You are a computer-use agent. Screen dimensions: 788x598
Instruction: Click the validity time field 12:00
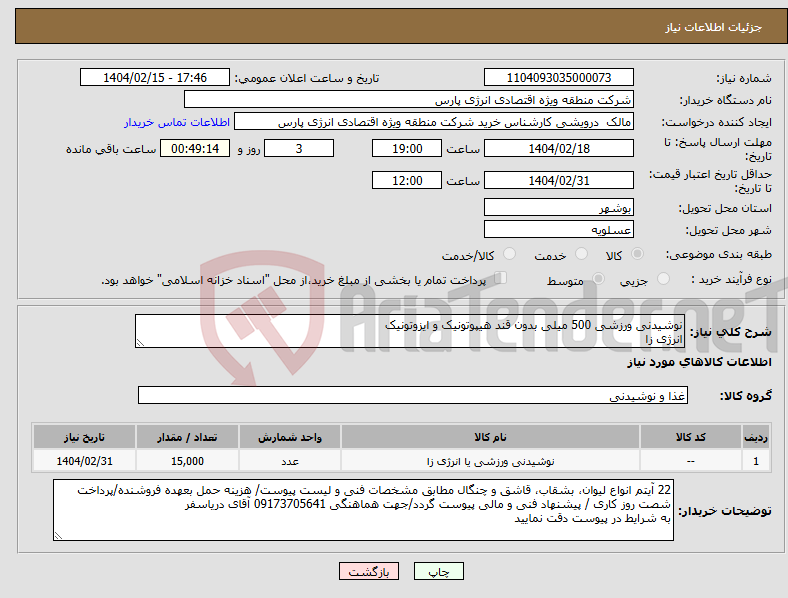[x=407, y=180]
